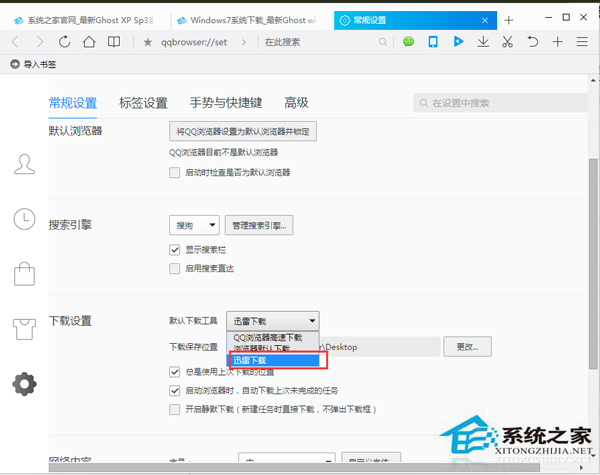This screenshot has height=475, width=600.
Task: Click the download path Desktop field
Action: pyautogui.click(x=380, y=347)
